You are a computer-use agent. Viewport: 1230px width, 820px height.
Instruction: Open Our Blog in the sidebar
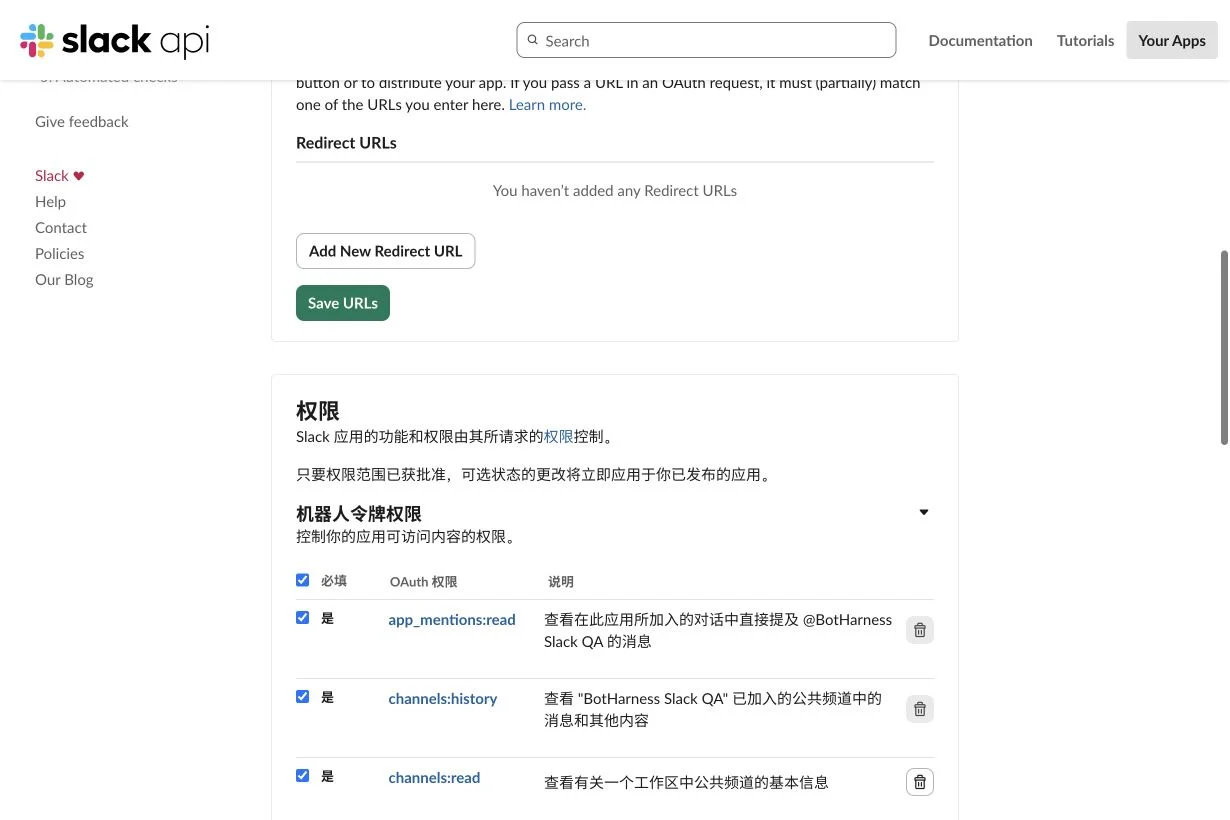tap(64, 279)
